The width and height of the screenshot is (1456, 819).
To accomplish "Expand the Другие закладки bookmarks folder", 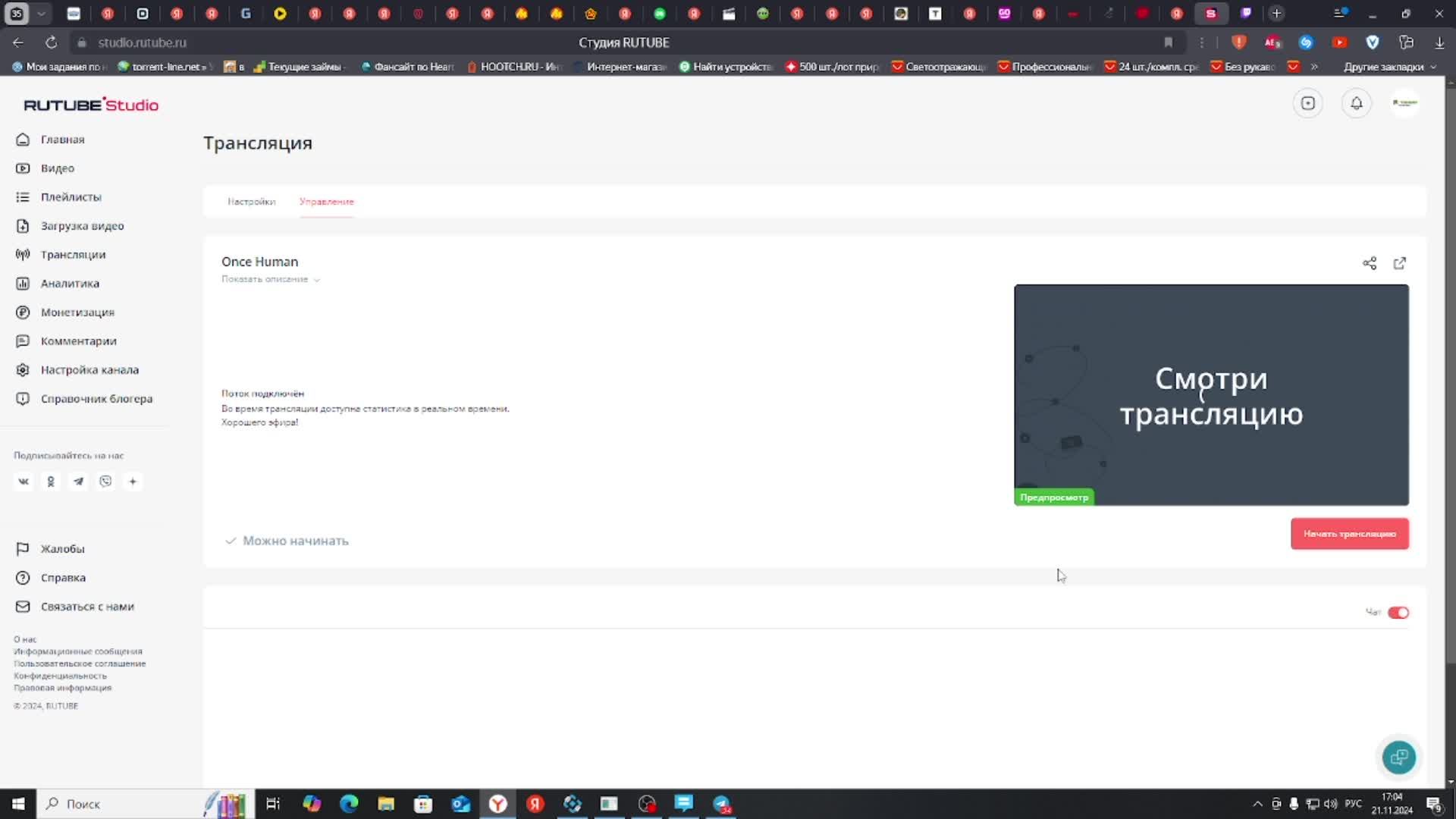I will click(x=1389, y=67).
